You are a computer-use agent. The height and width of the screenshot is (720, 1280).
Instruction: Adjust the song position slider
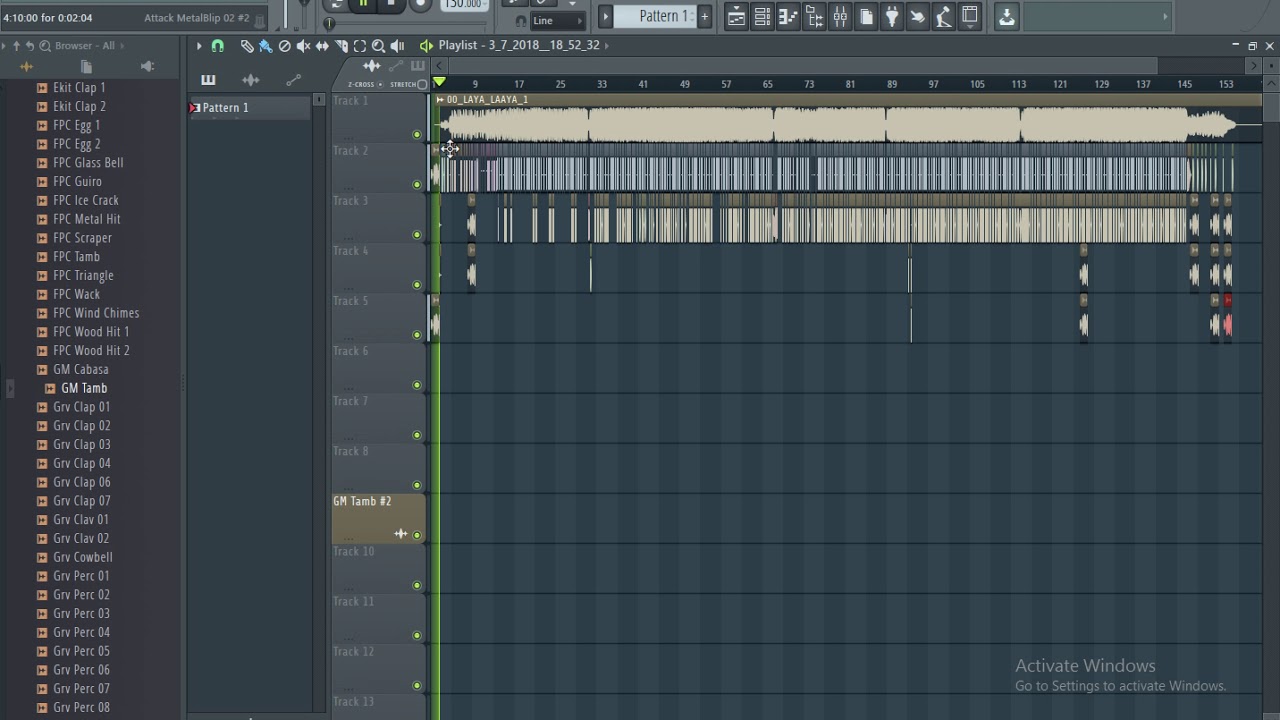[x=329, y=23]
